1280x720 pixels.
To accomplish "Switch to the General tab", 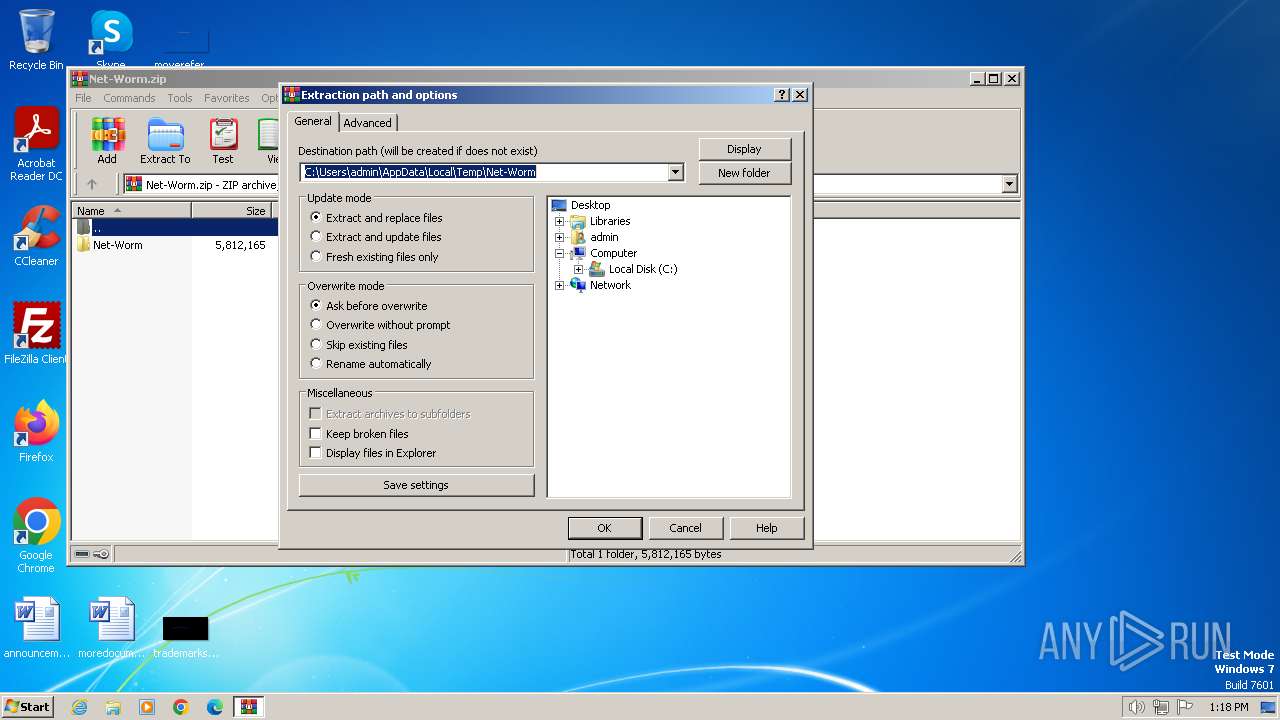I will [x=313, y=121].
